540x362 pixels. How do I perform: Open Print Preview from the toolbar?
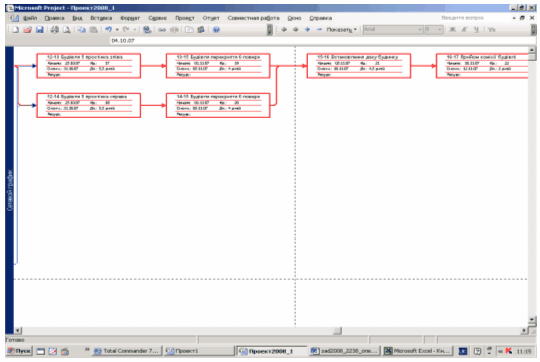coord(66,30)
